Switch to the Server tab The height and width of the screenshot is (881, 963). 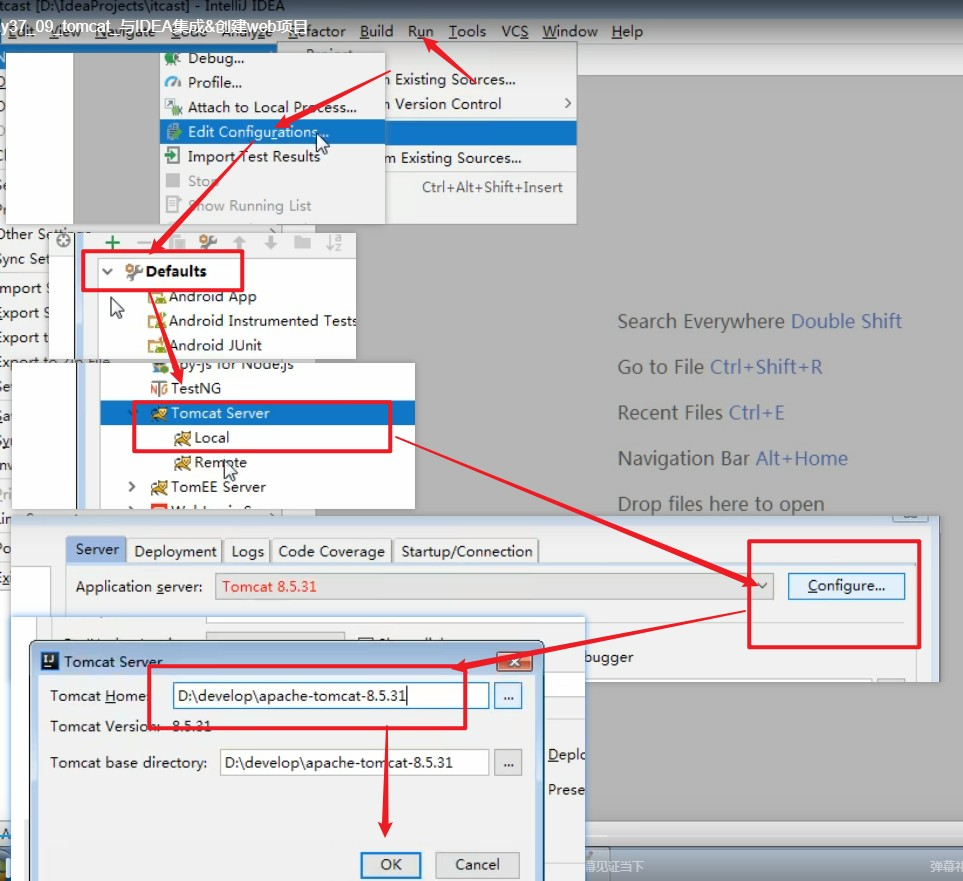(x=97, y=549)
